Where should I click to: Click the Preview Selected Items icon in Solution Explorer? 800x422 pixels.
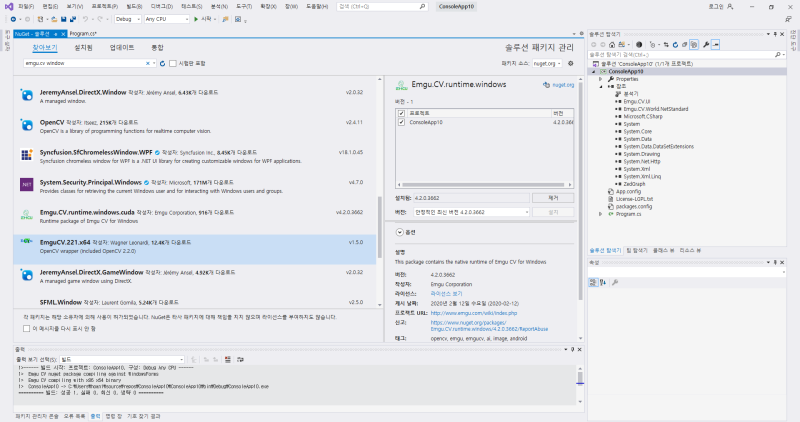[715, 45]
